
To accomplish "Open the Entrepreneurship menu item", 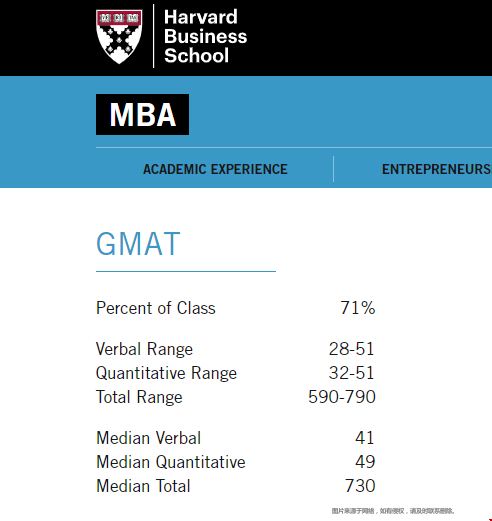I will [437, 169].
